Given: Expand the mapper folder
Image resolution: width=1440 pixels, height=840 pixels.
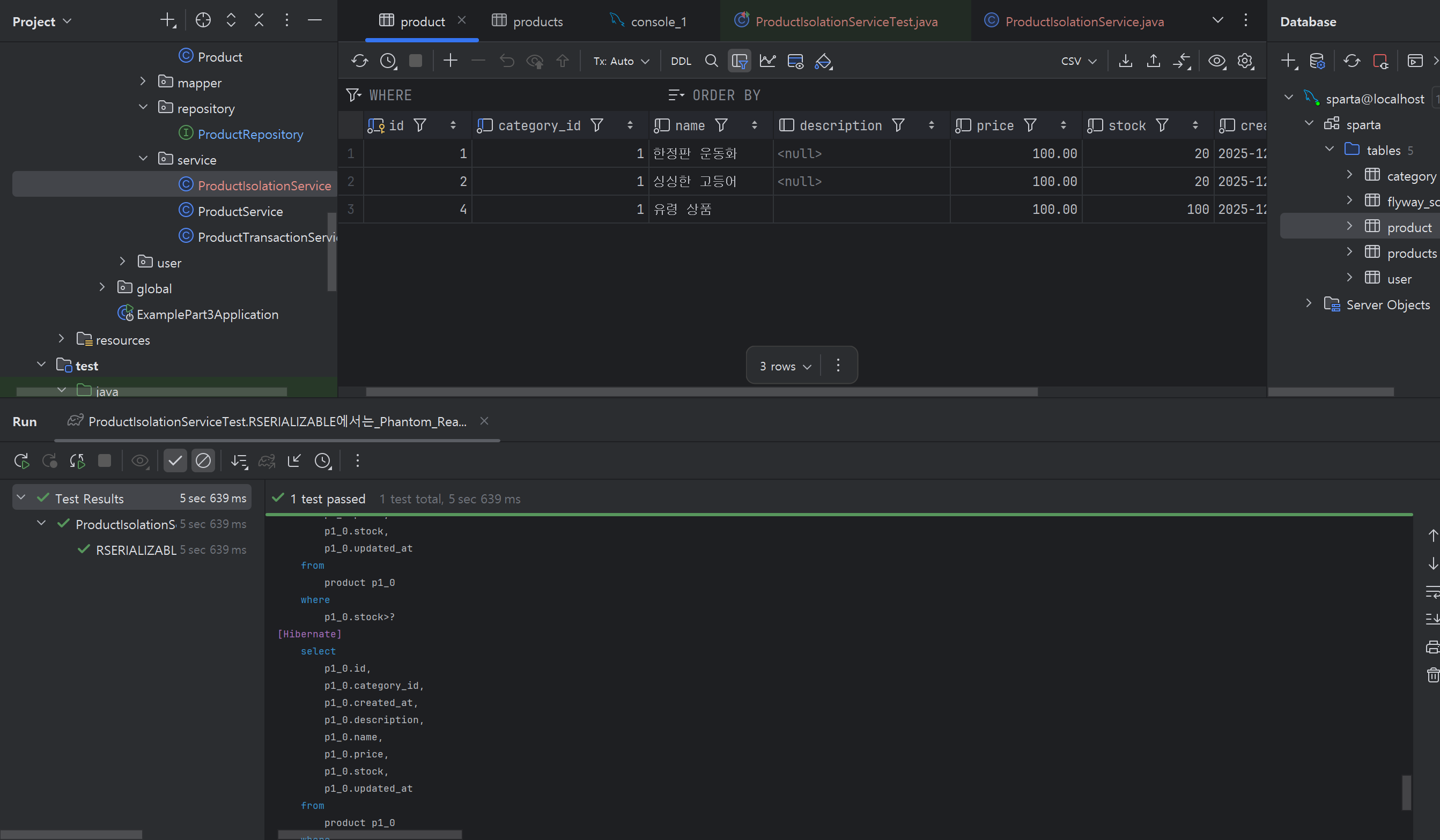Looking at the screenshot, I should (x=143, y=81).
